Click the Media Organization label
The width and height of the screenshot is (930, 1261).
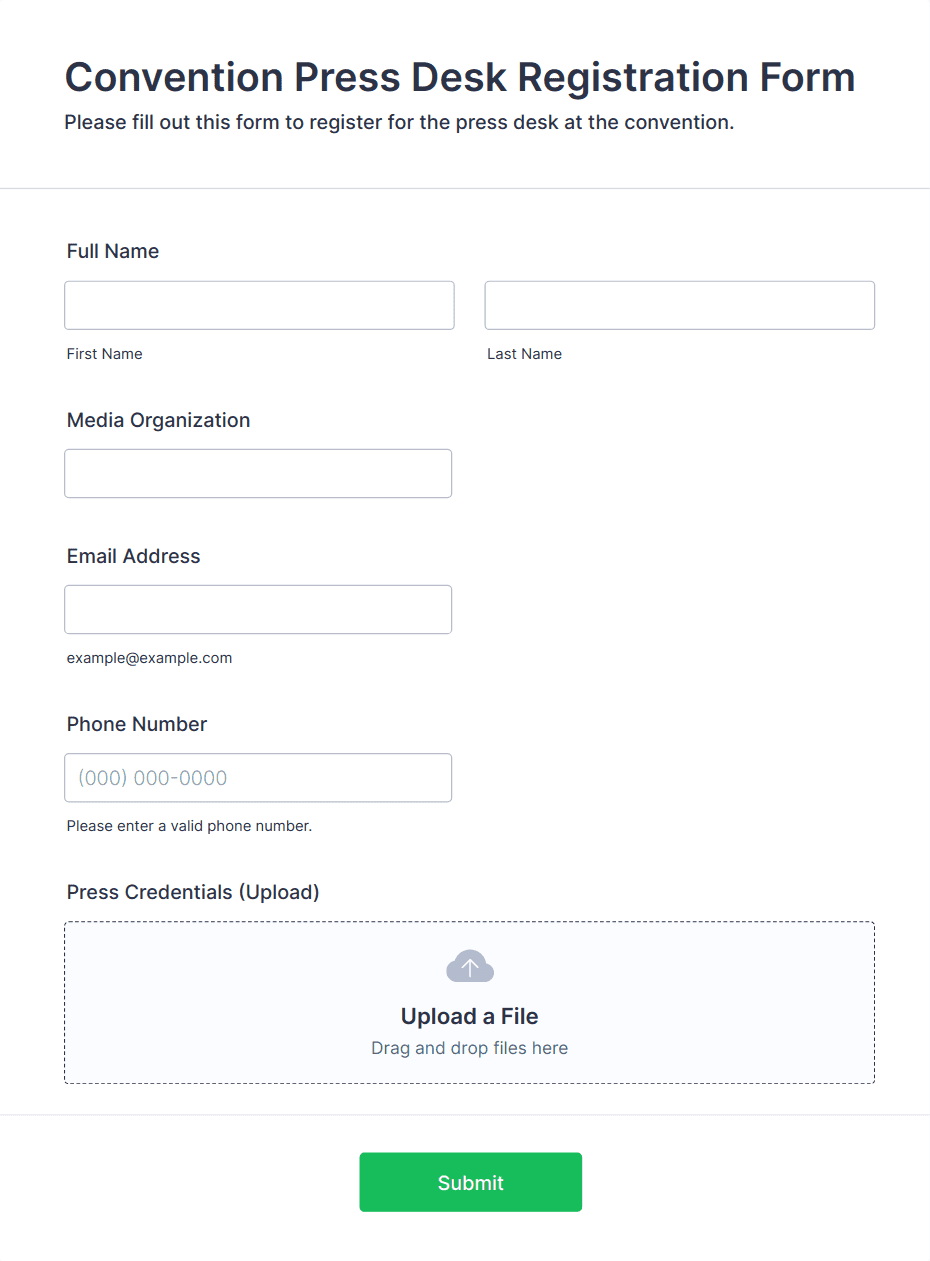pyautogui.click(x=158, y=420)
